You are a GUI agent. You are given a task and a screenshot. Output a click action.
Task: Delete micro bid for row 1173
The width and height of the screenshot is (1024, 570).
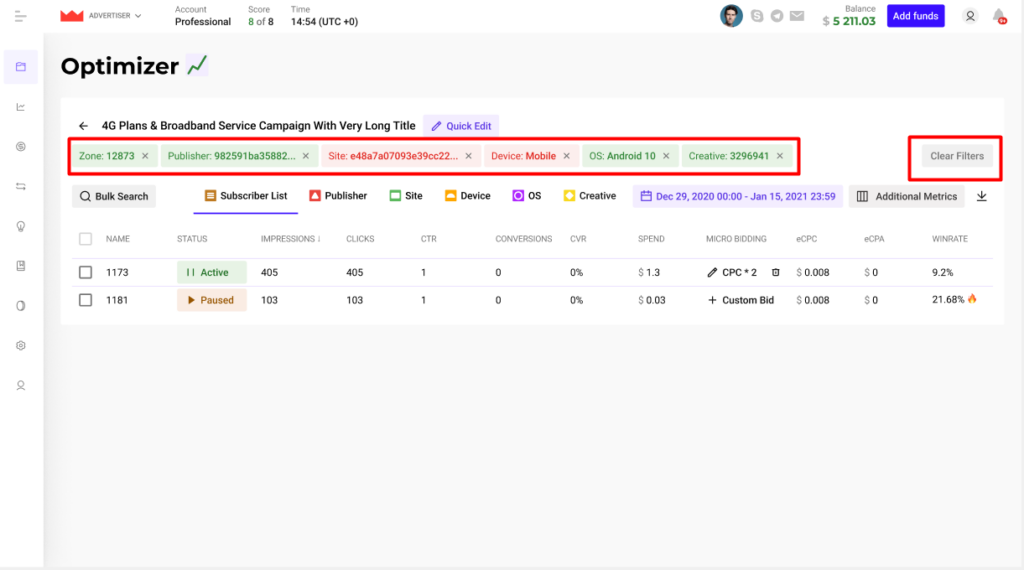(x=775, y=272)
